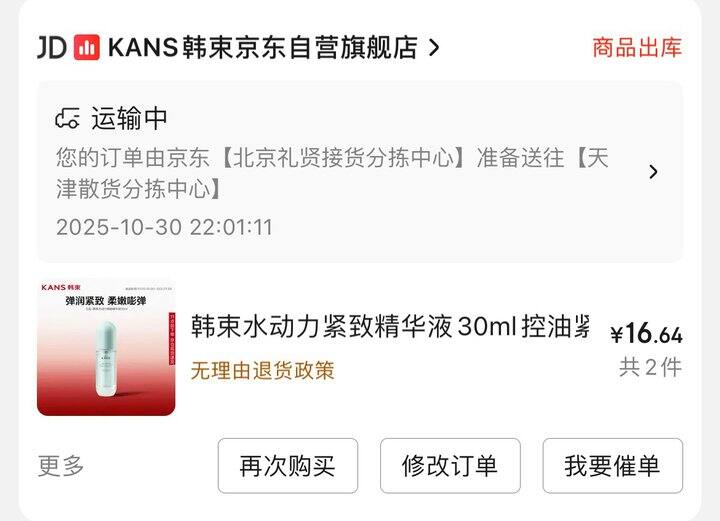Click the 共2件 item count
The height and width of the screenshot is (521, 720).
(x=651, y=368)
